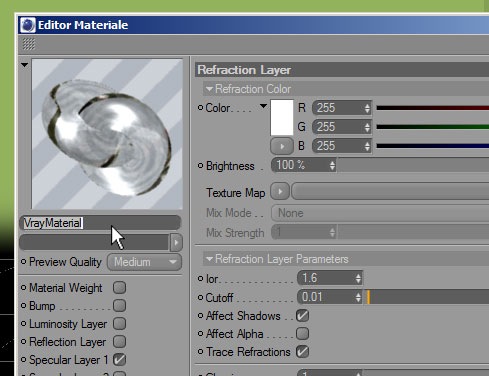Select the Luminosity Layer channel label
The image size is (489, 376).
click(68, 324)
